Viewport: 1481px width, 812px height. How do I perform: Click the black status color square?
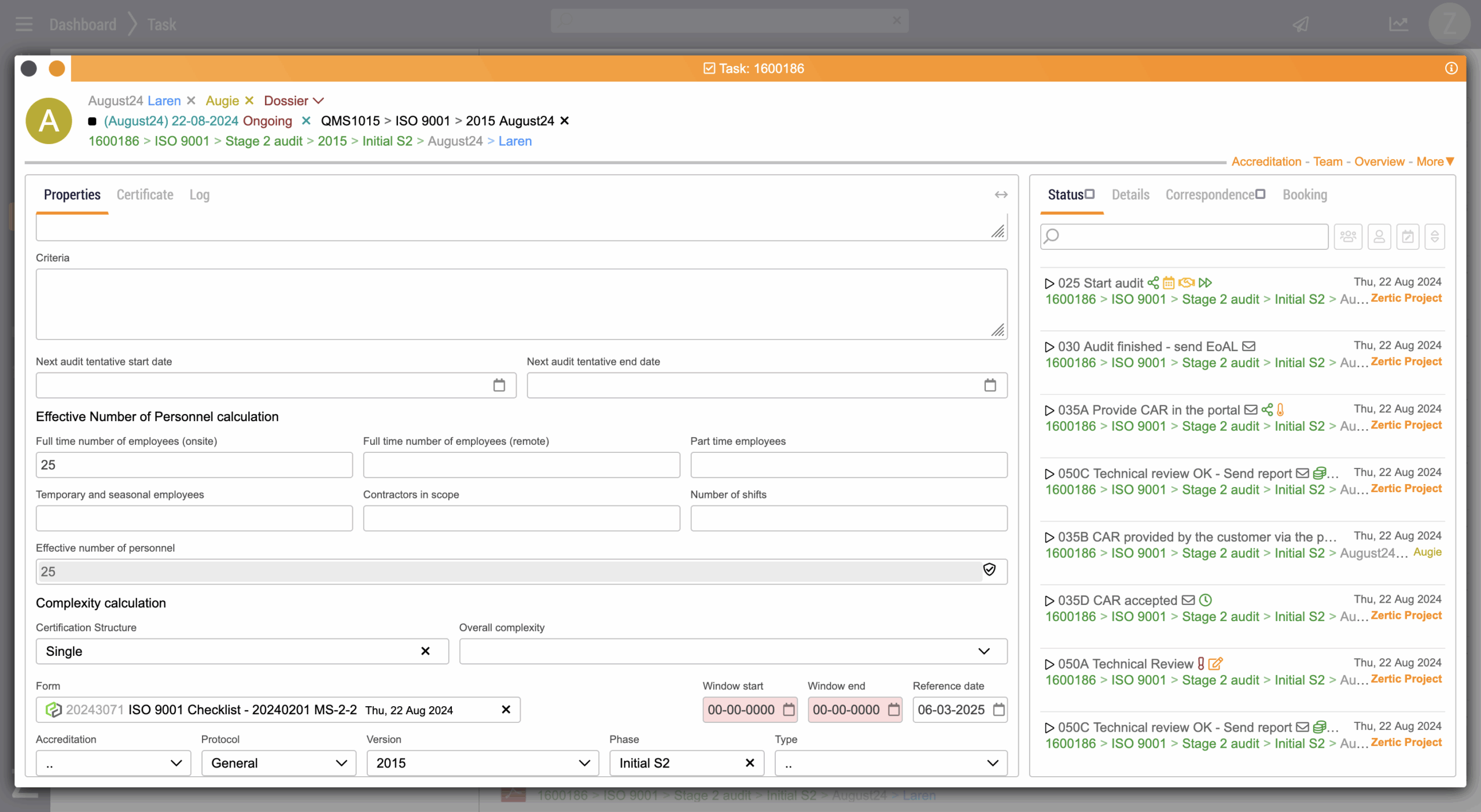[92, 121]
